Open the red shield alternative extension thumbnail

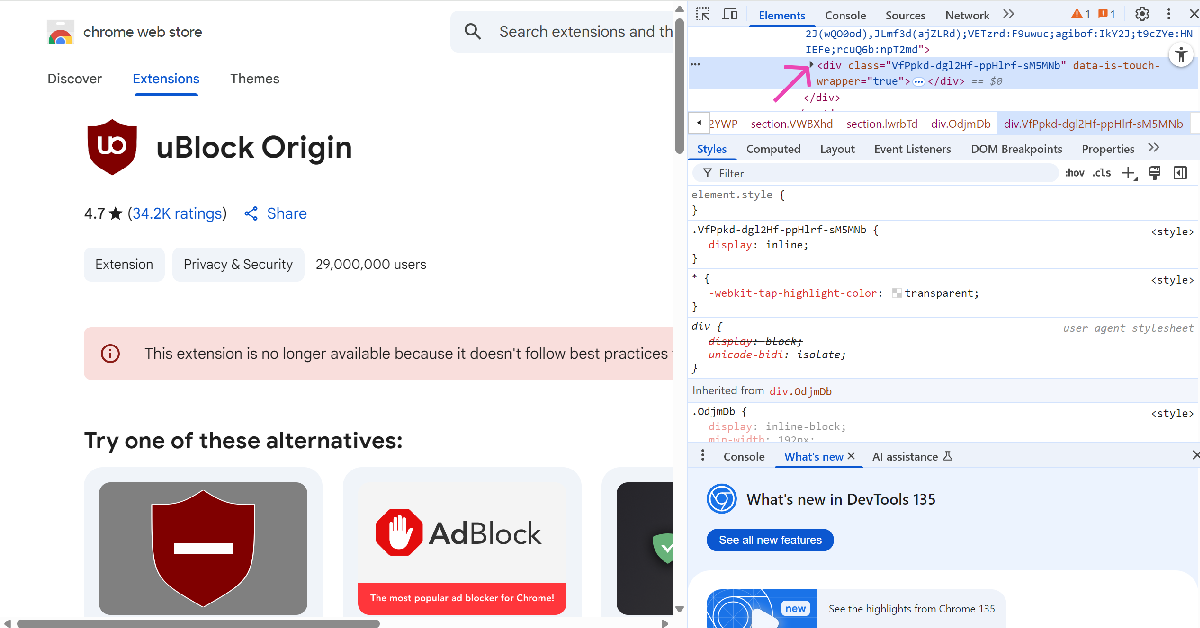(x=203, y=548)
